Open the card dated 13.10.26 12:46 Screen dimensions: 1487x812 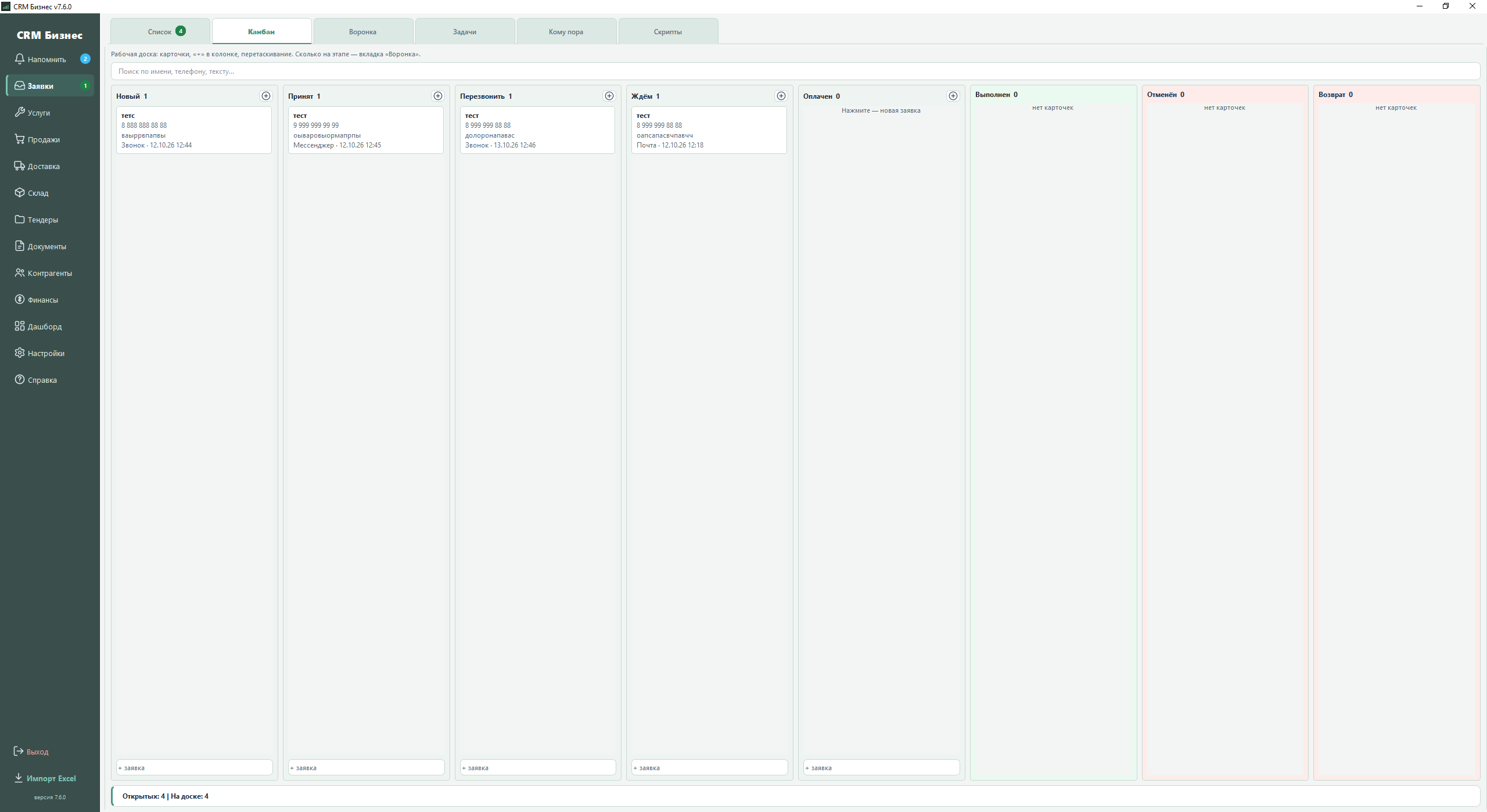click(537, 130)
